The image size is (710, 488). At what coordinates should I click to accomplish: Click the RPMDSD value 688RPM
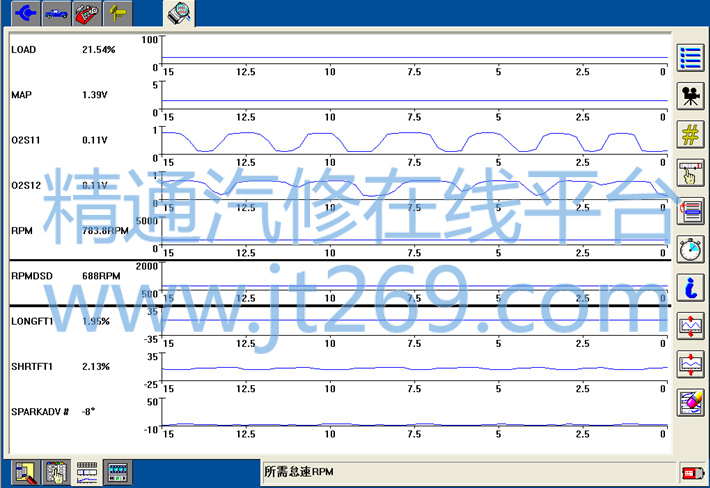click(101, 276)
